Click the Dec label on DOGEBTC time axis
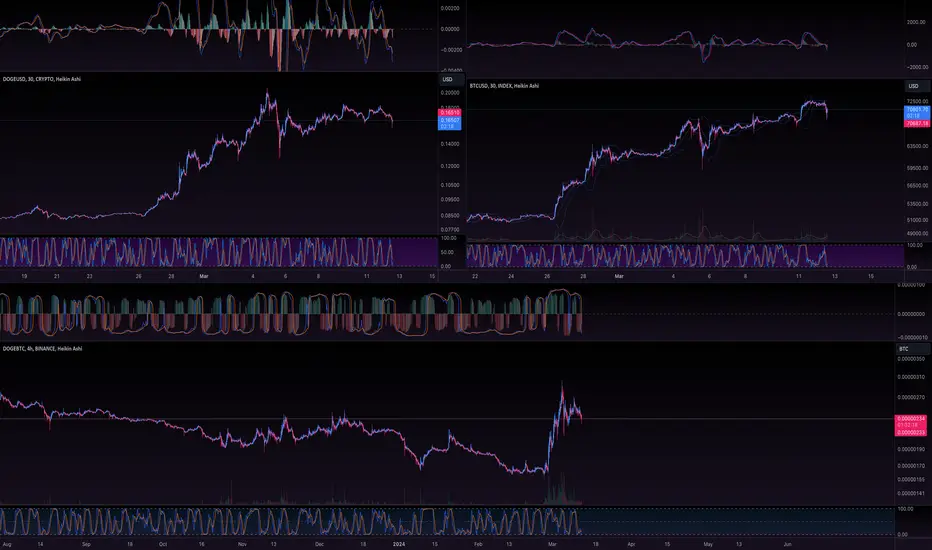 pos(319,544)
